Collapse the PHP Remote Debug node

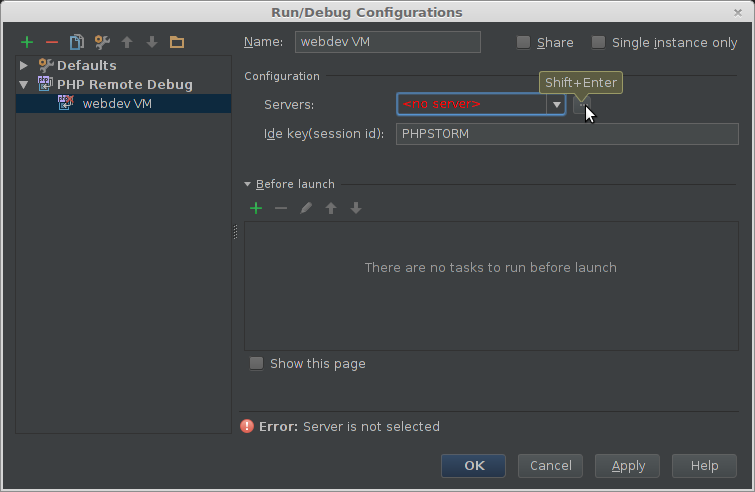(x=24, y=85)
